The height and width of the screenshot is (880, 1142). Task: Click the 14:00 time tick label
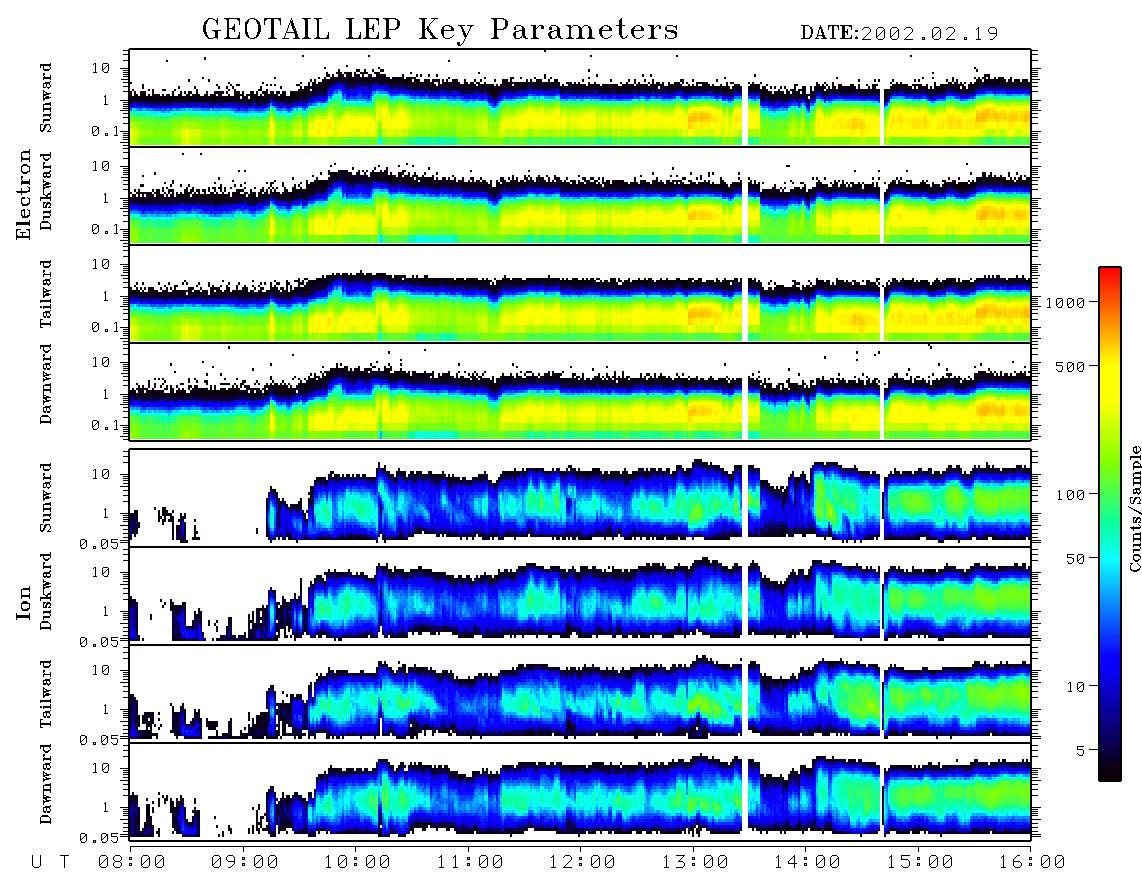click(807, 862)
